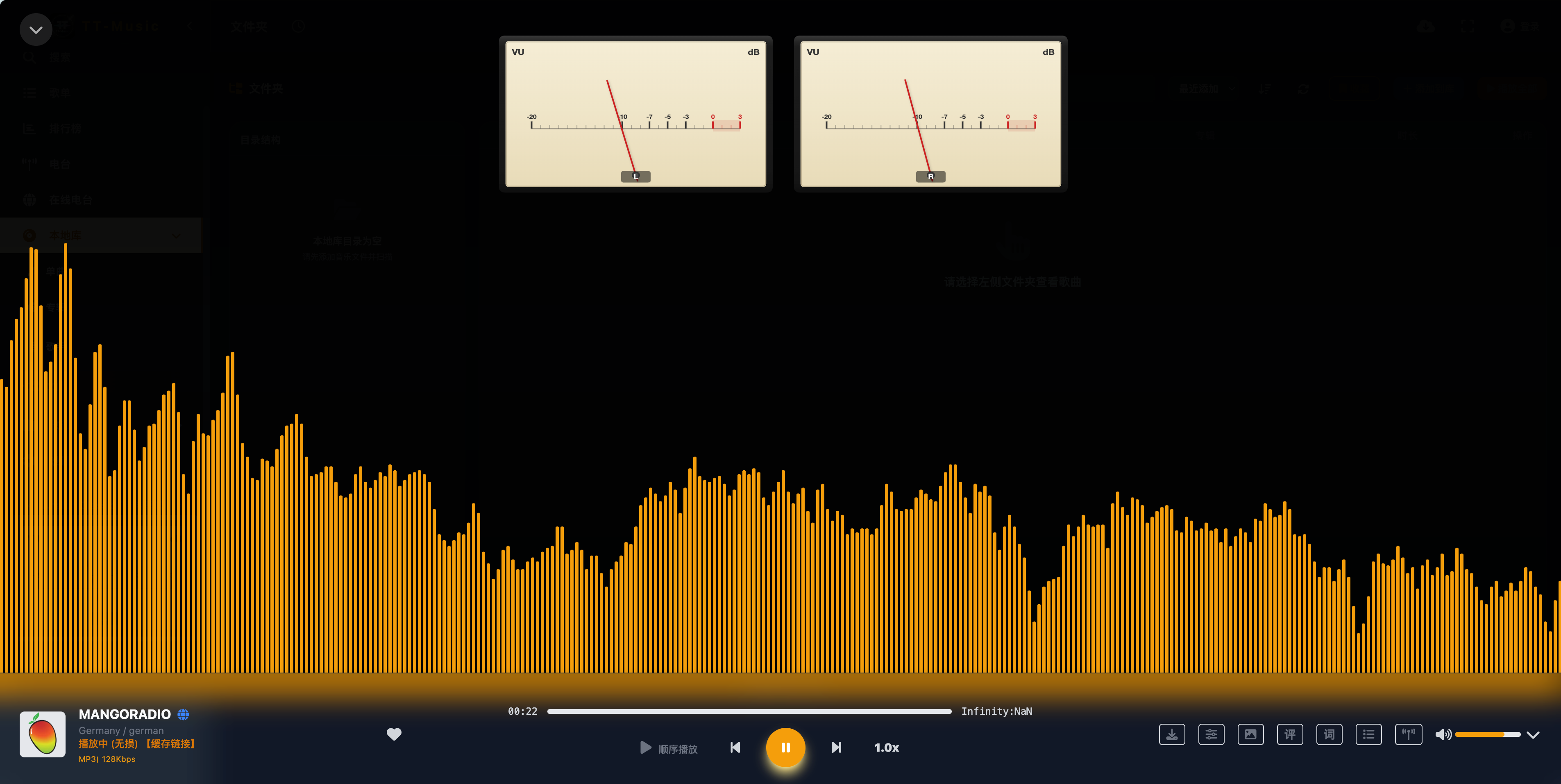Favorite the station with the heart icon
This screenshot has width=1561, height=784.
click(394, 734)
